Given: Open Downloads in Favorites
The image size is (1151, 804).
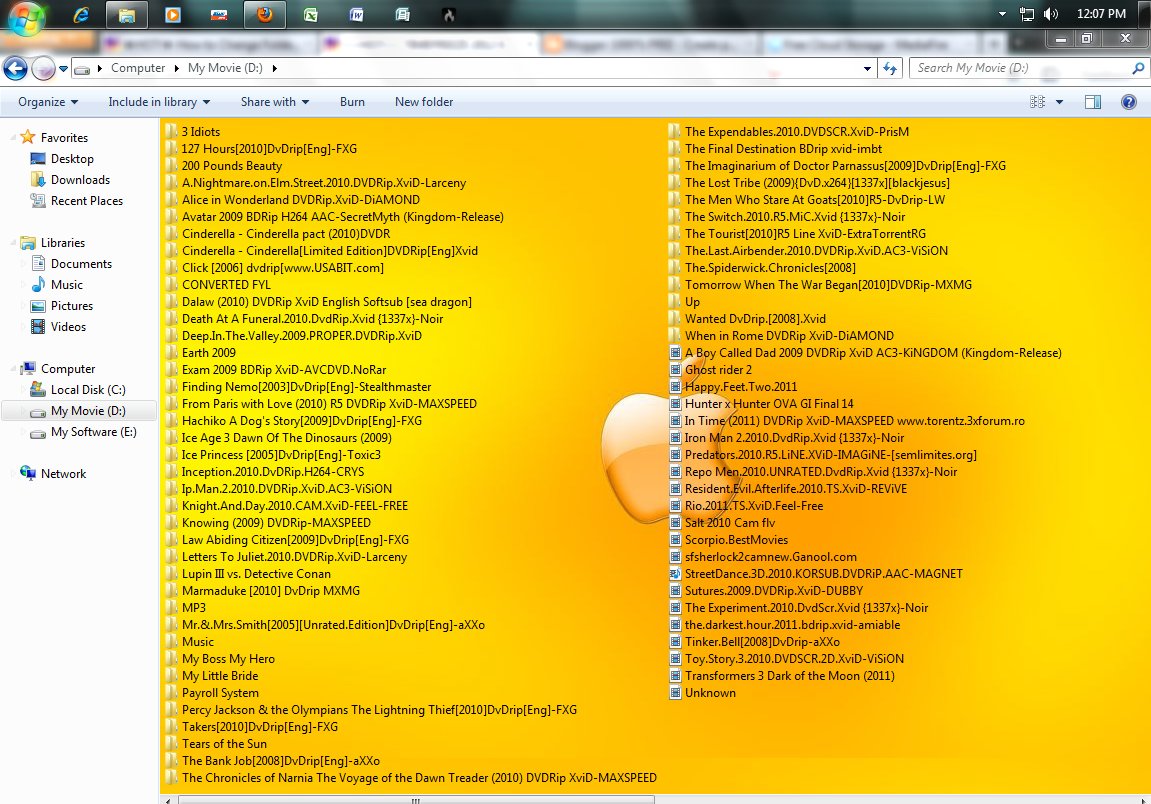Looking at the screenshot, I should [80, 180].
